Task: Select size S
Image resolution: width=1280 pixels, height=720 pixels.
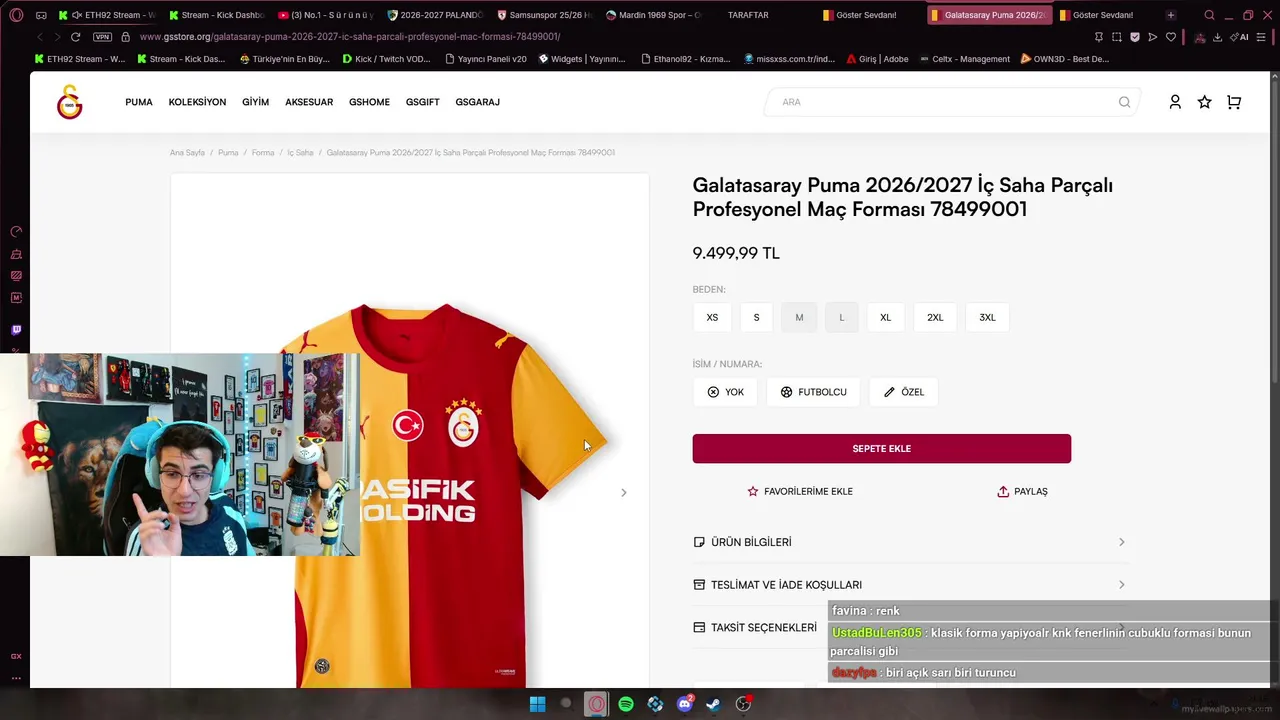Action: pyautogui.click(x=756, y=317)
